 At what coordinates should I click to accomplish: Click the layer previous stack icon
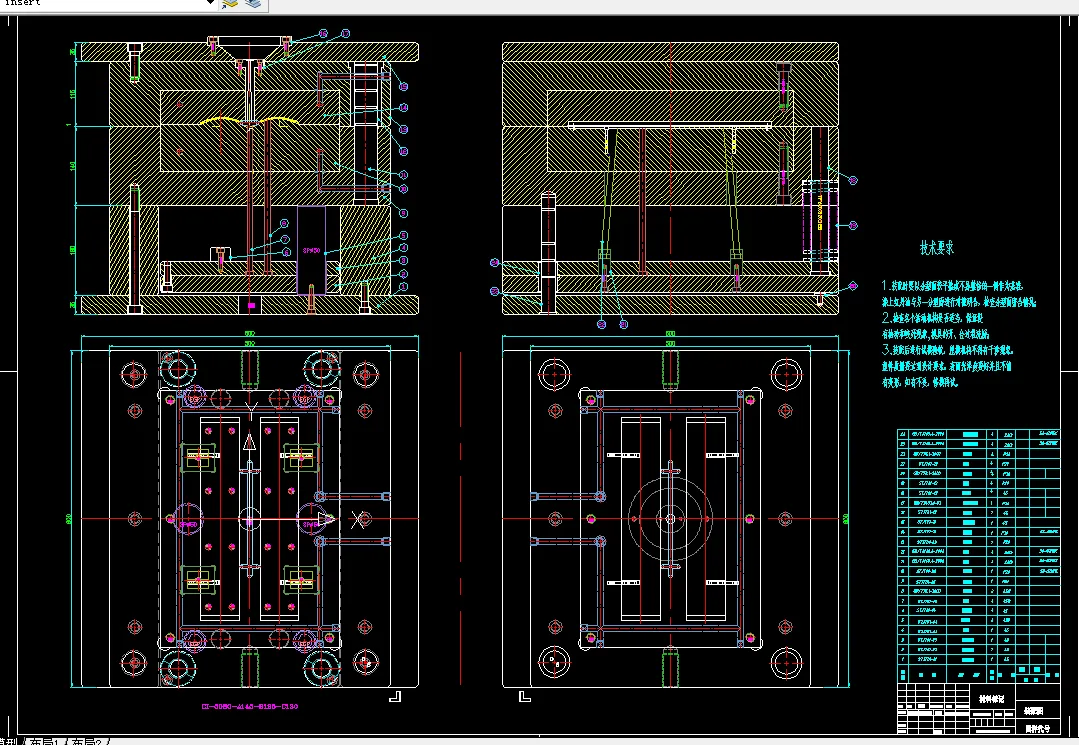253,3
